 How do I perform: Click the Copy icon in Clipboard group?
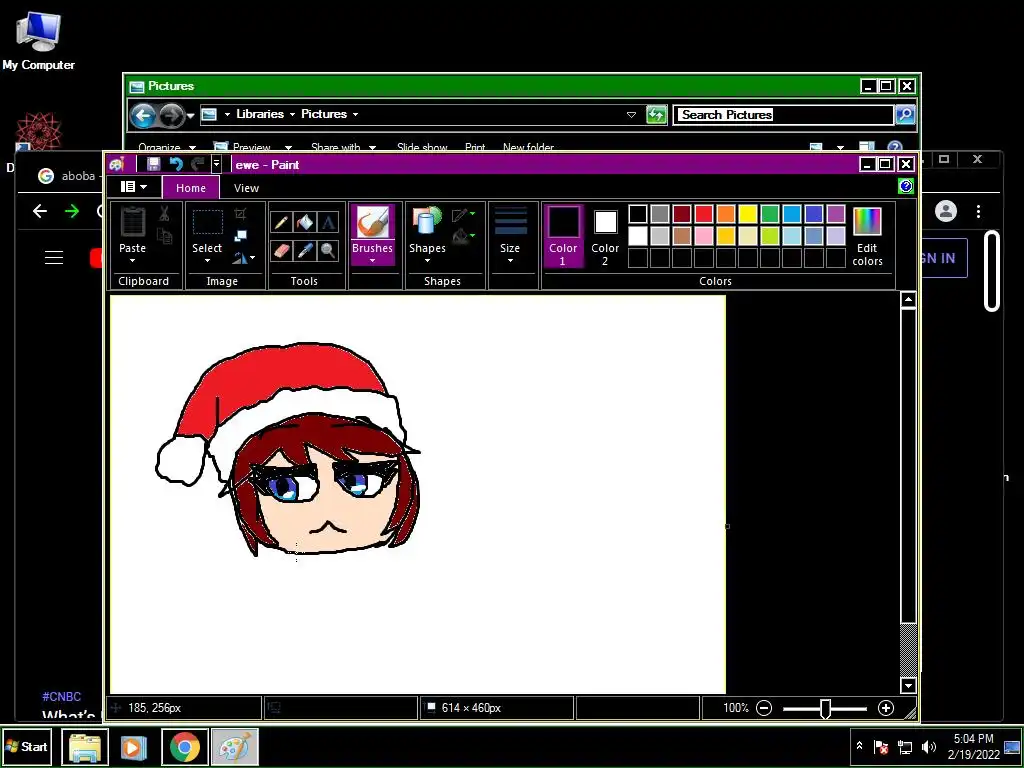(165, 236)
